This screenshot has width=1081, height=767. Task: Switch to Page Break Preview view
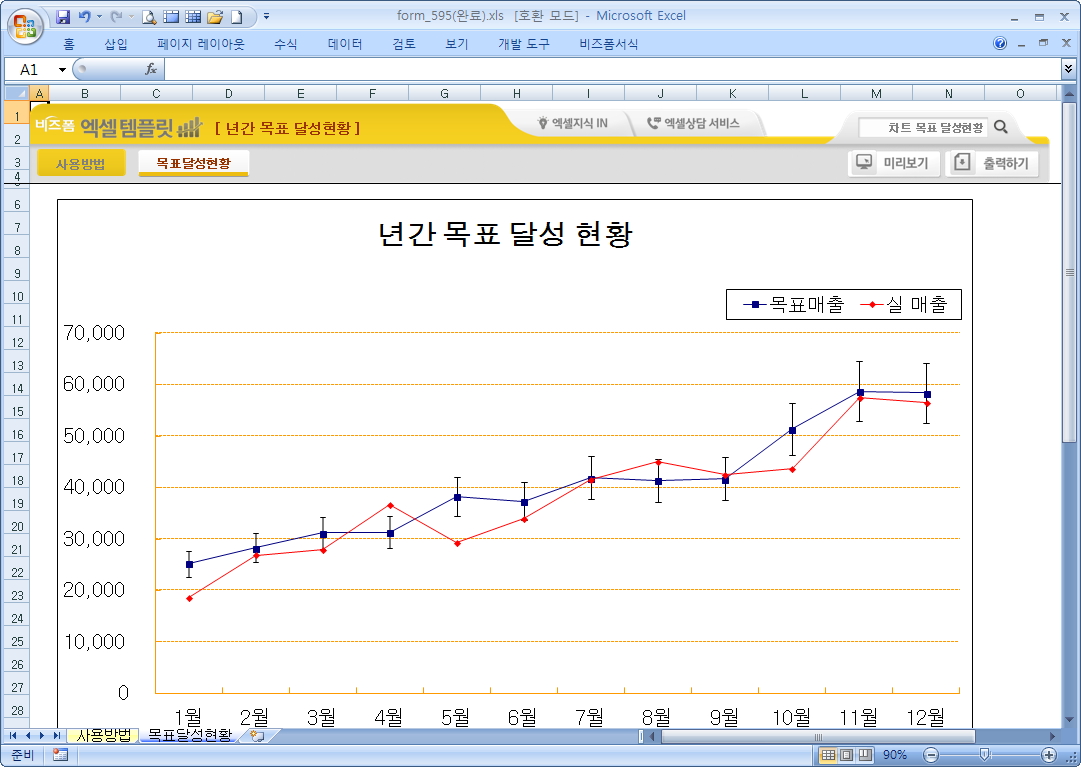coord(864,755)
